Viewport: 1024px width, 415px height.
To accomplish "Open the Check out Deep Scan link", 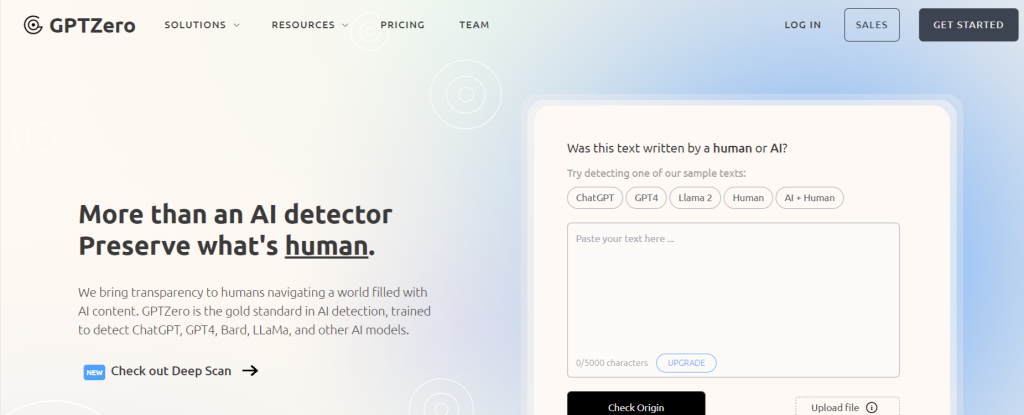I will pyautogui.click(x=171, y=371).
